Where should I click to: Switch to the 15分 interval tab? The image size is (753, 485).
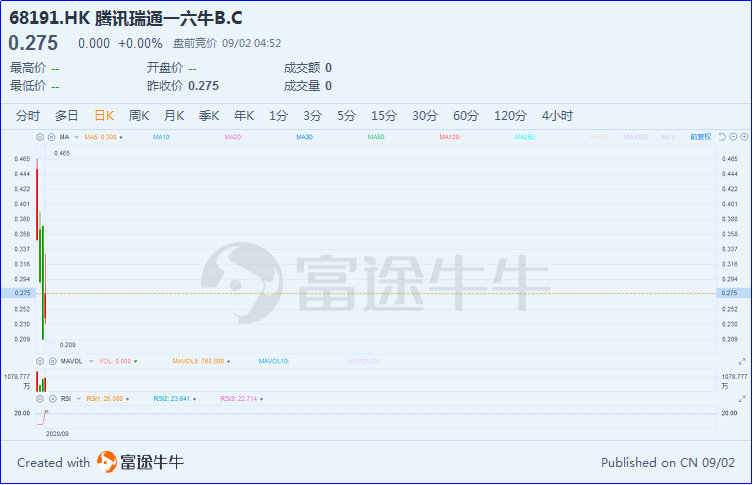pyautogui.click(x=384, y=116)
